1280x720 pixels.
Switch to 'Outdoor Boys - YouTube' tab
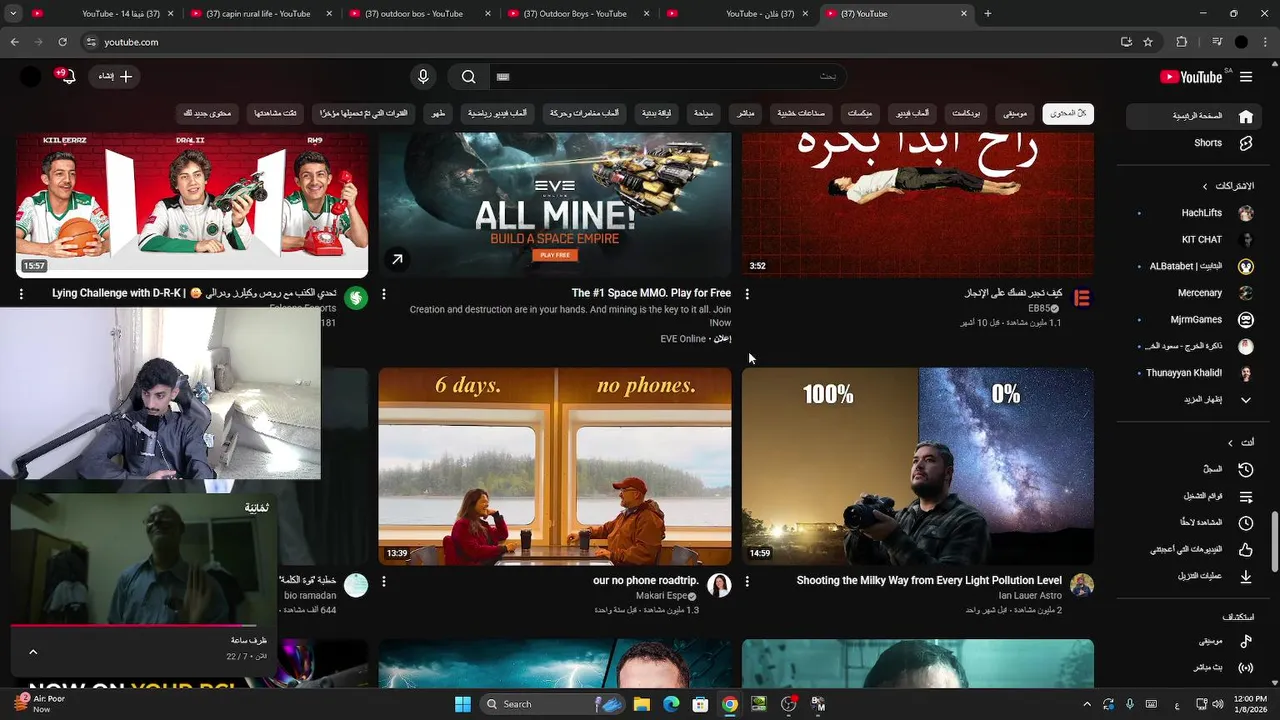point(578,14)
